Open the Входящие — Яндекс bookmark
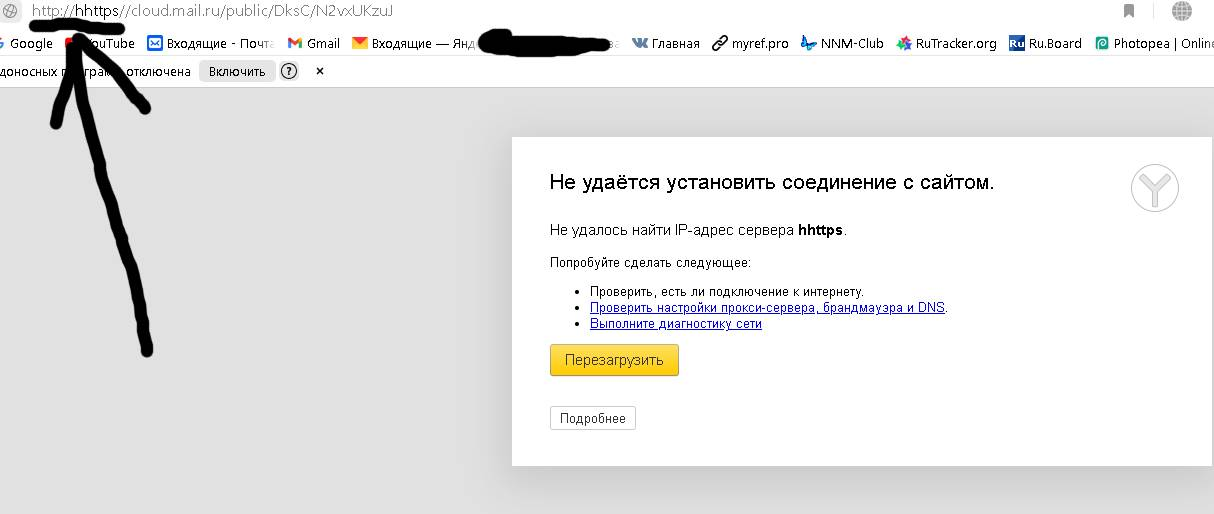1214x514 pixels. [x=410, y=43]
